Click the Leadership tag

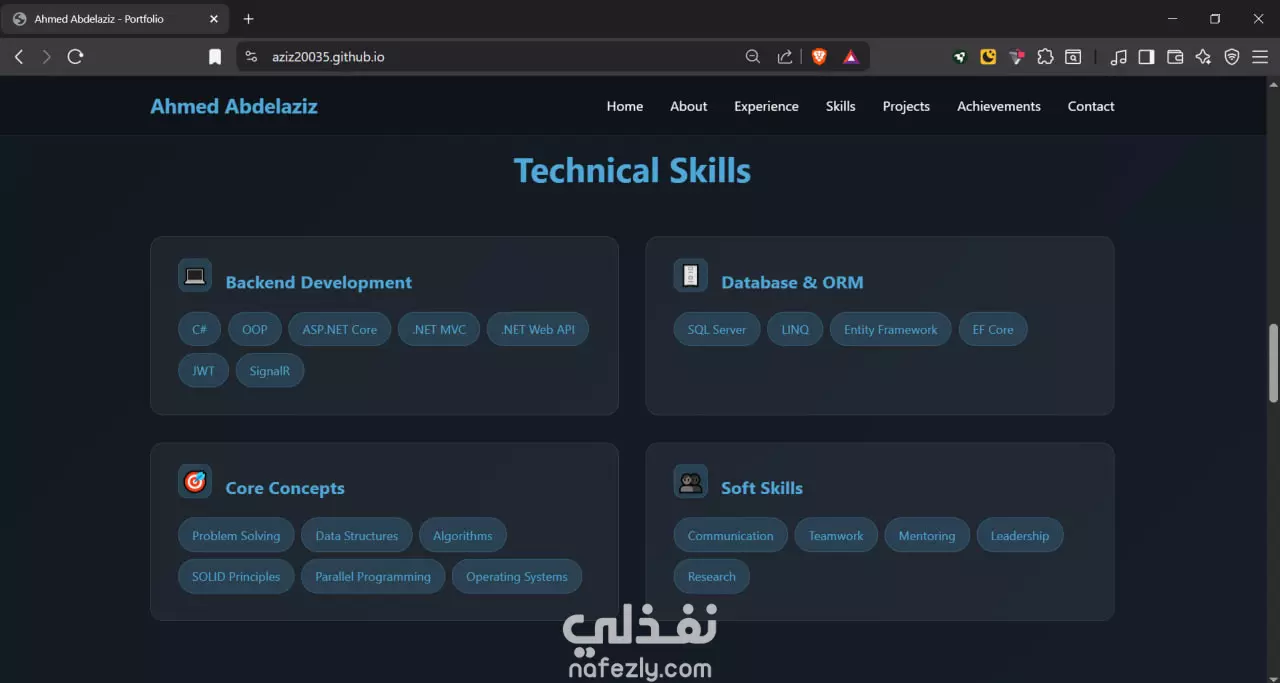click(1020, 535)
